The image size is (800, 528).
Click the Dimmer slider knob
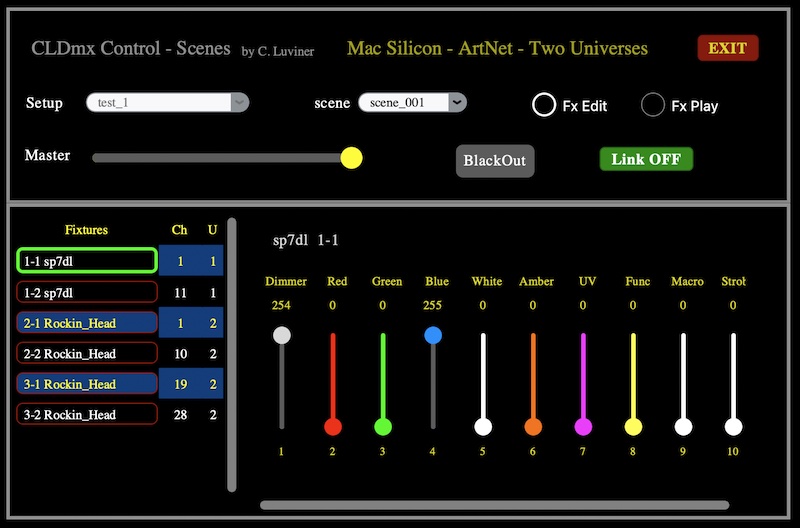(x=282, y=335)
